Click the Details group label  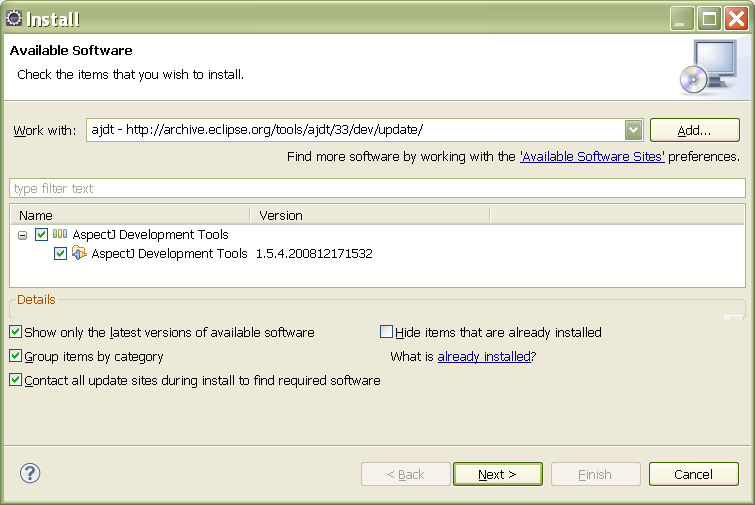tap(36, 299)
